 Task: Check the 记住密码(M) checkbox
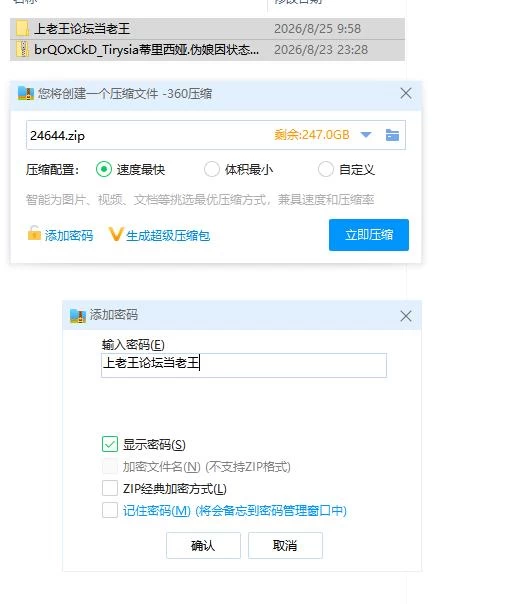pyautogui.click(x=110, y=510)
